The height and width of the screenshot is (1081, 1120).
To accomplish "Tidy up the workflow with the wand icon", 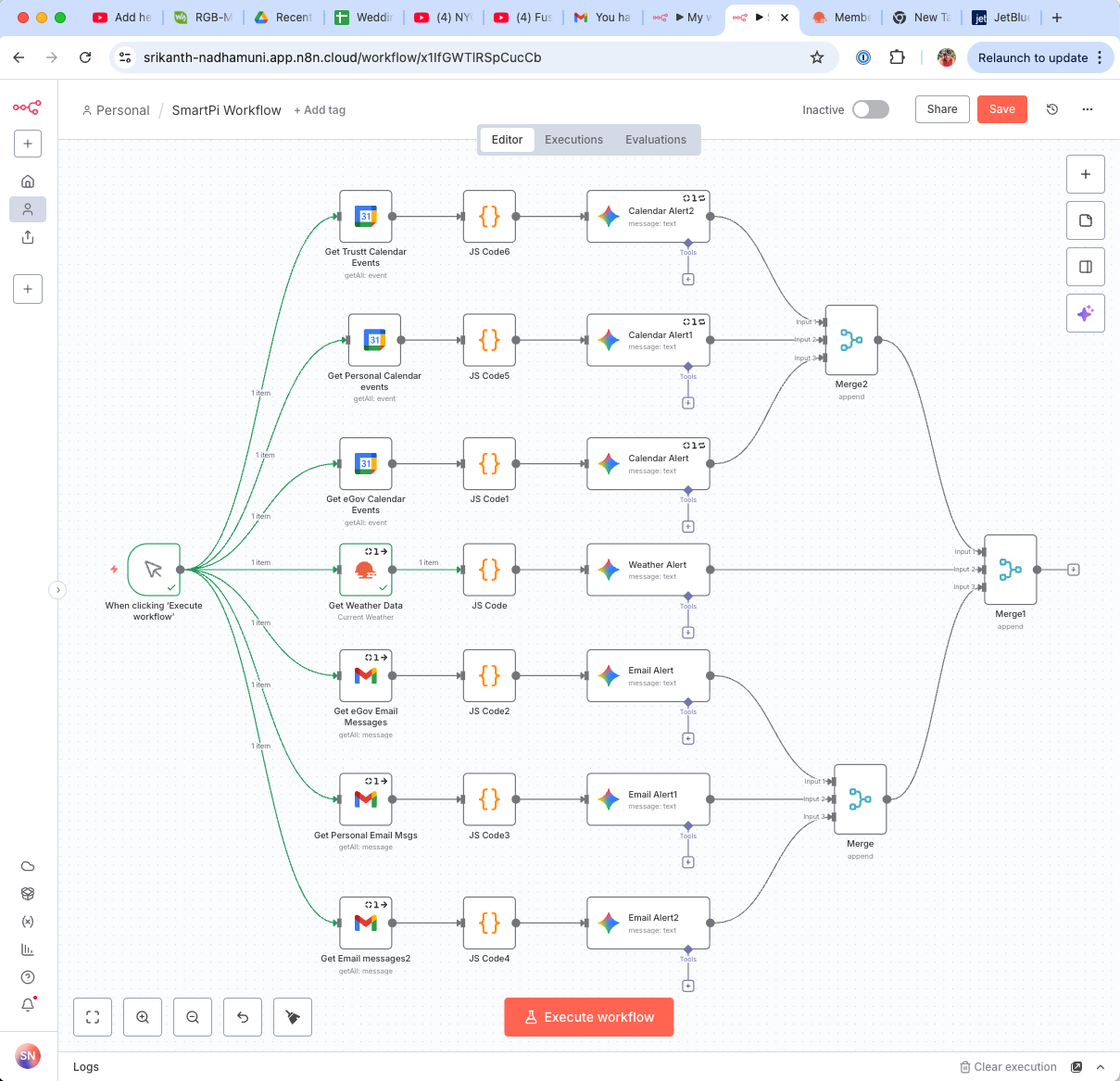I will pos(292,1016).
